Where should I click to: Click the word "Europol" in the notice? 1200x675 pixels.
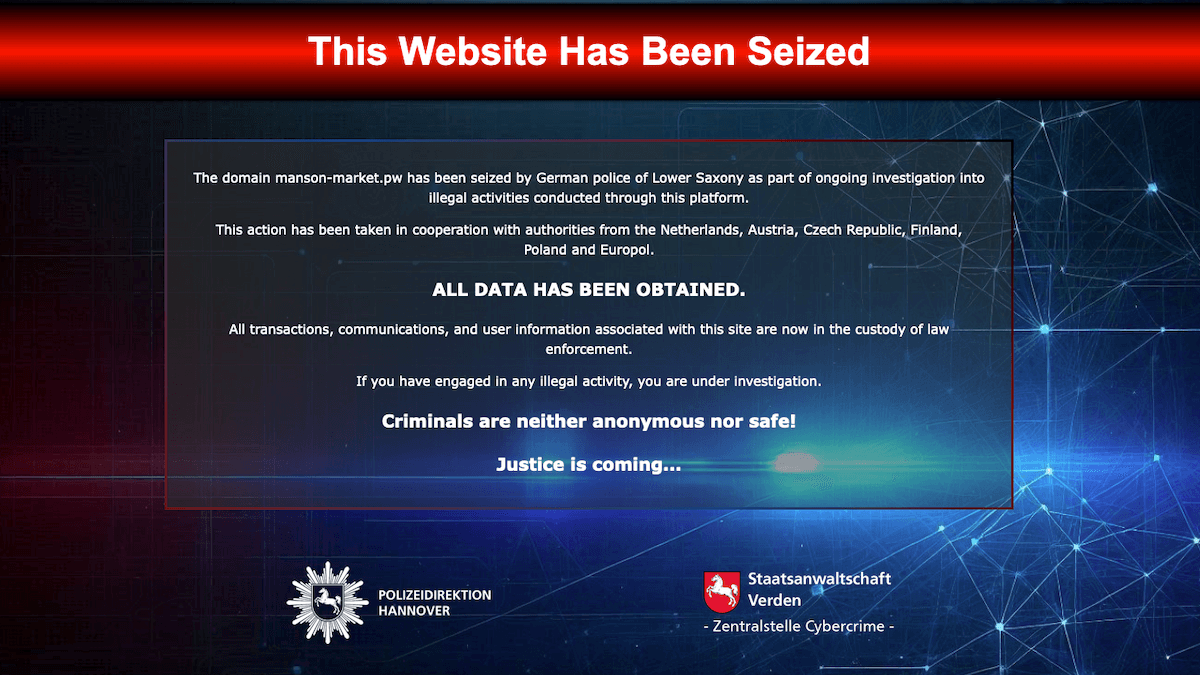pyautogui.click(x=628, y=250)
